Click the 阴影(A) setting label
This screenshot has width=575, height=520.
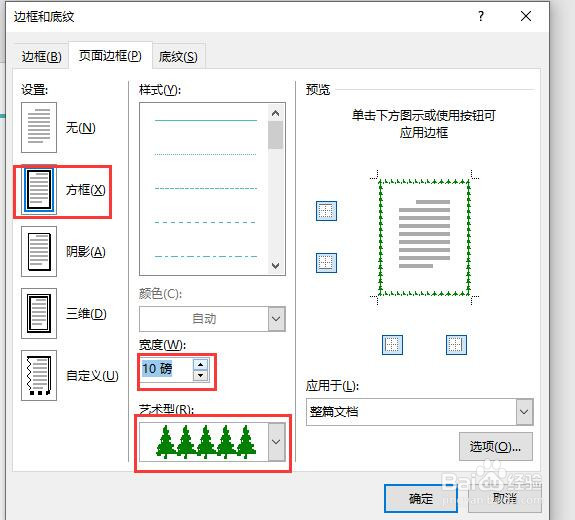86,252
